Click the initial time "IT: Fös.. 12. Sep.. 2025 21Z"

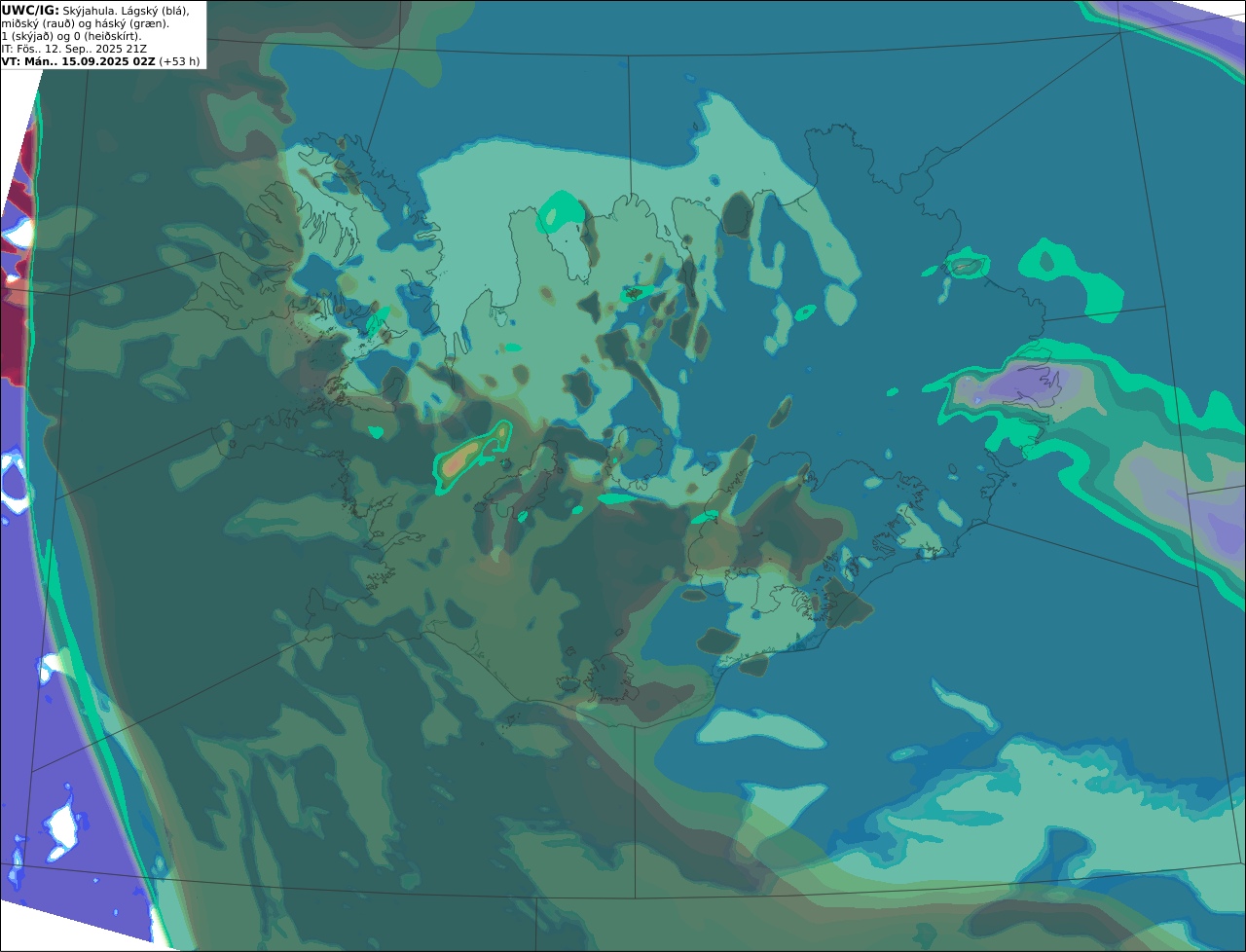72,49
